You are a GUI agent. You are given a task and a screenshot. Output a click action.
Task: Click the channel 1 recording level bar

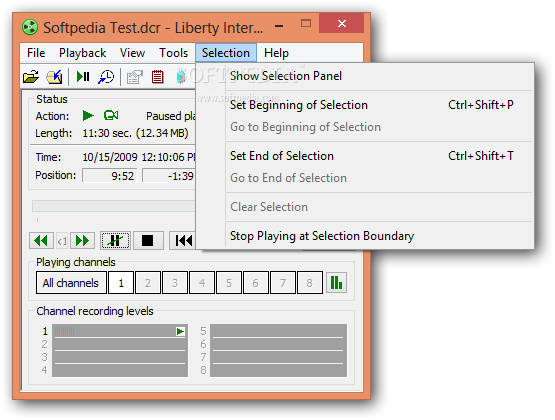pyautogui.click(x=120, y=331)
